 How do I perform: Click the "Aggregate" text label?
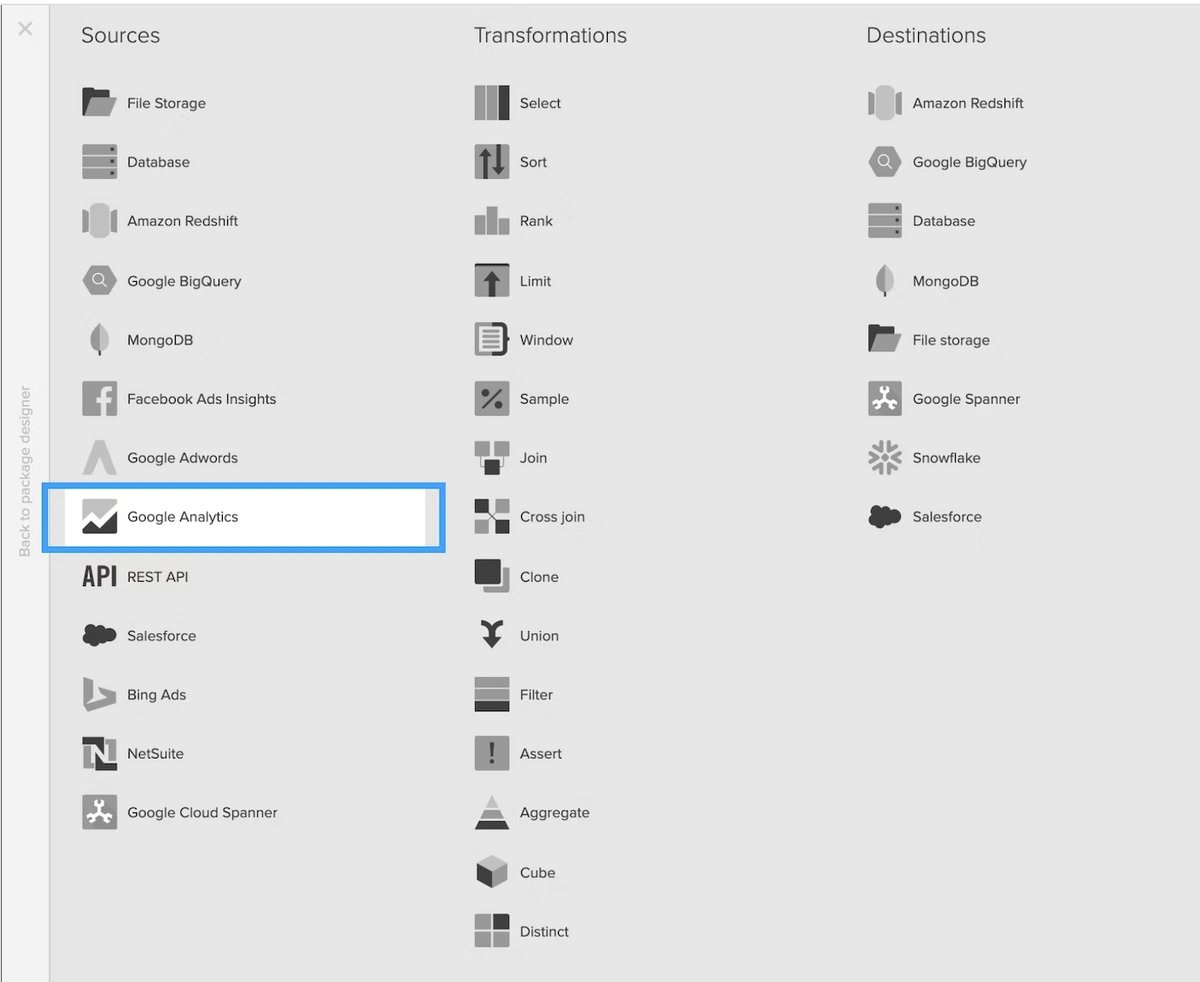point(555,812)
